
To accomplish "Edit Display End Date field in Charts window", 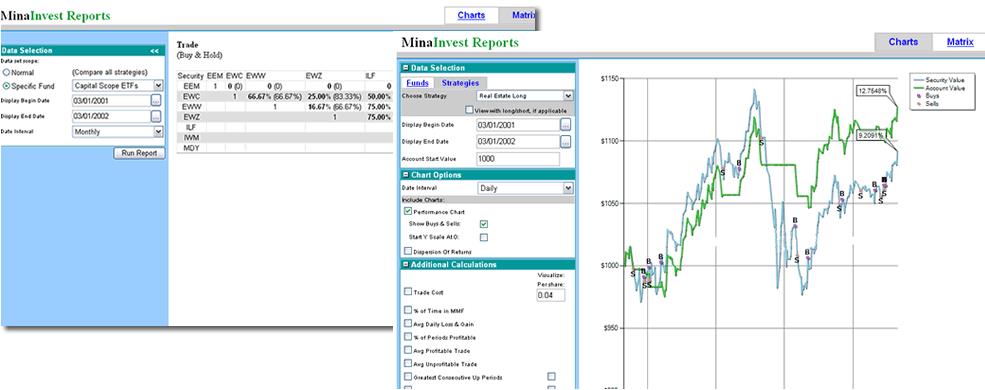I will [x=518, y=142].
